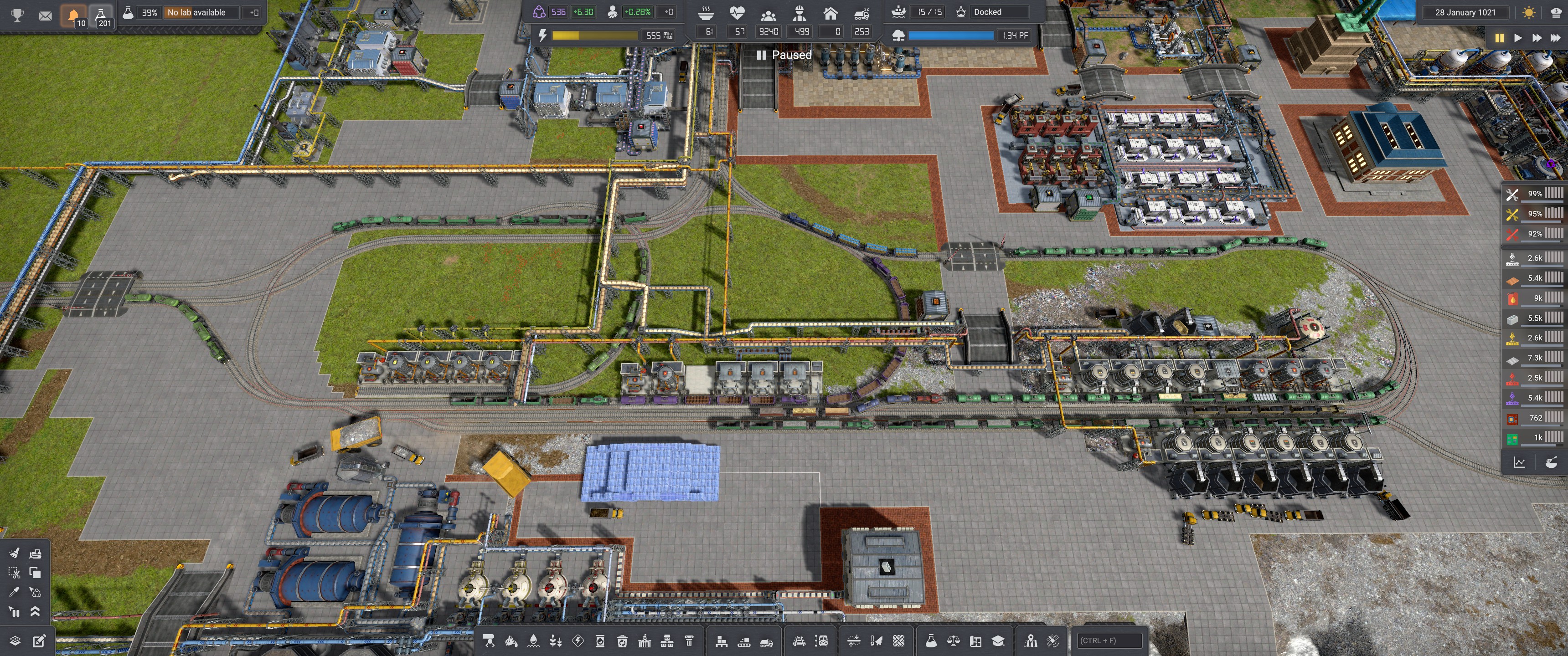
Task: Open the housing settlements menu
Action: (667, 640)
